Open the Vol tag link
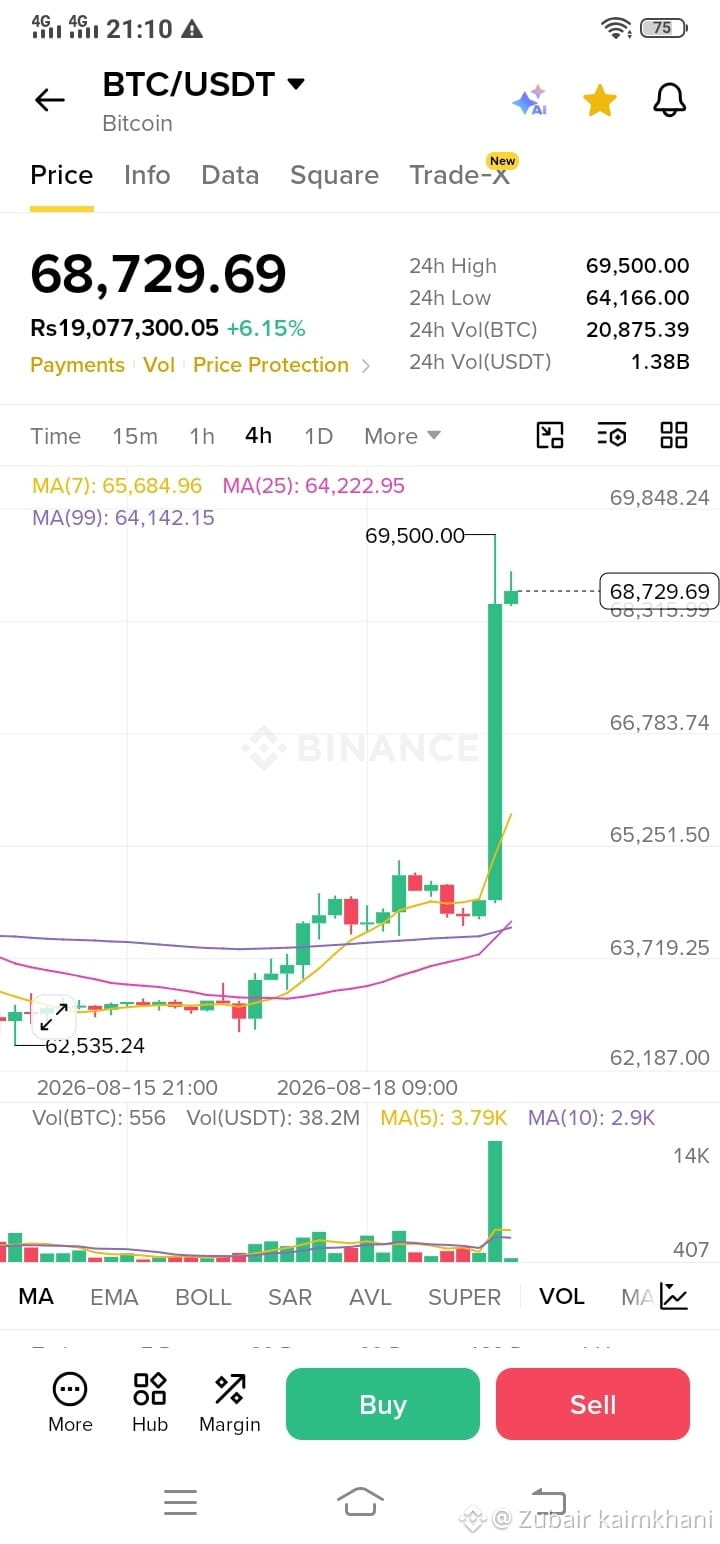720x1544 pixels. point(159,365)
